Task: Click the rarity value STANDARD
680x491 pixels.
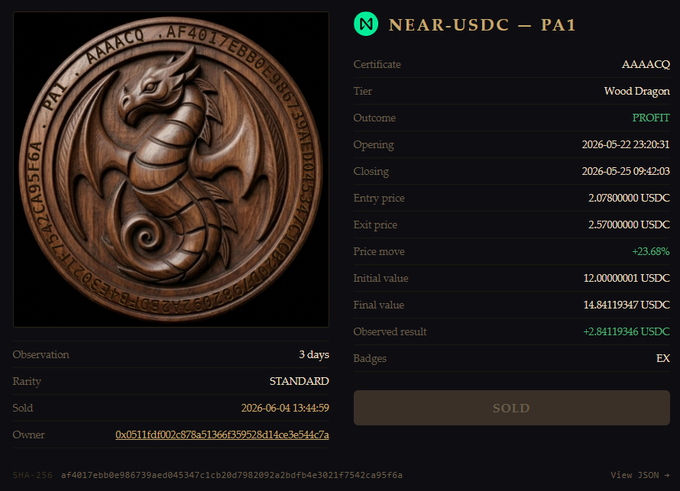Action: coord(299,381)
